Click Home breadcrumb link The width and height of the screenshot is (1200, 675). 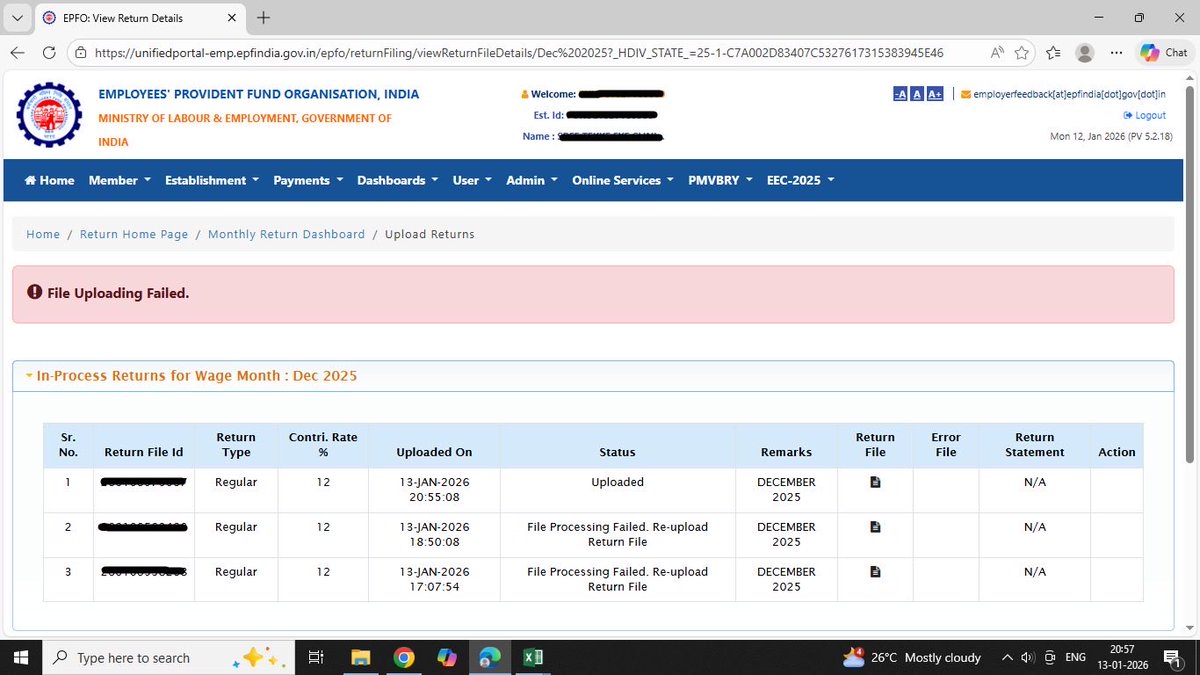coord(43,234)
